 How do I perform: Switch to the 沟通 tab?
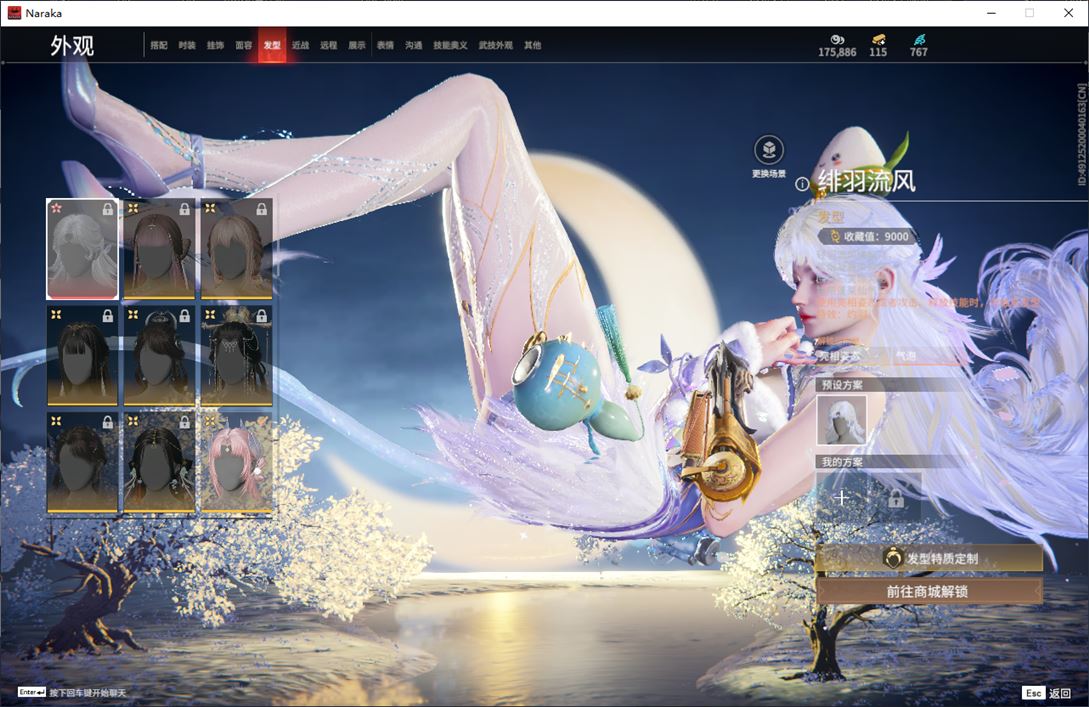[x=414, y=45]
